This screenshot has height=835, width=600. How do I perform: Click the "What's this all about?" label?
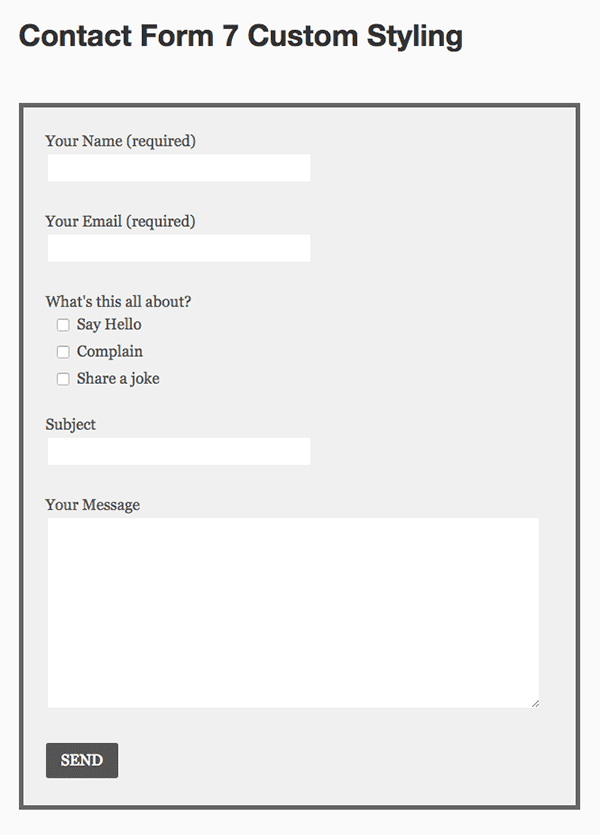[117, 301]
